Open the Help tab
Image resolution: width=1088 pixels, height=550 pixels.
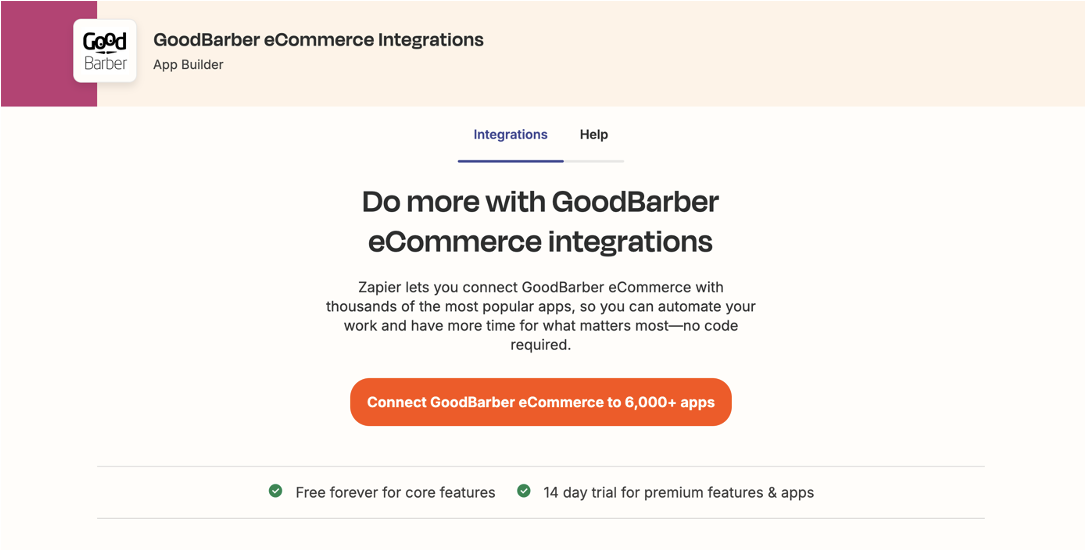point(594,135)
